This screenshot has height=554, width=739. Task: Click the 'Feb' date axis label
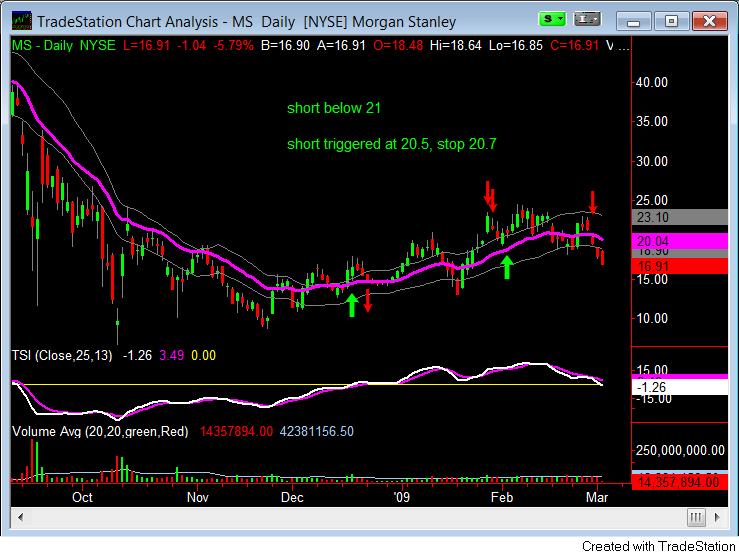pos(502,497)
